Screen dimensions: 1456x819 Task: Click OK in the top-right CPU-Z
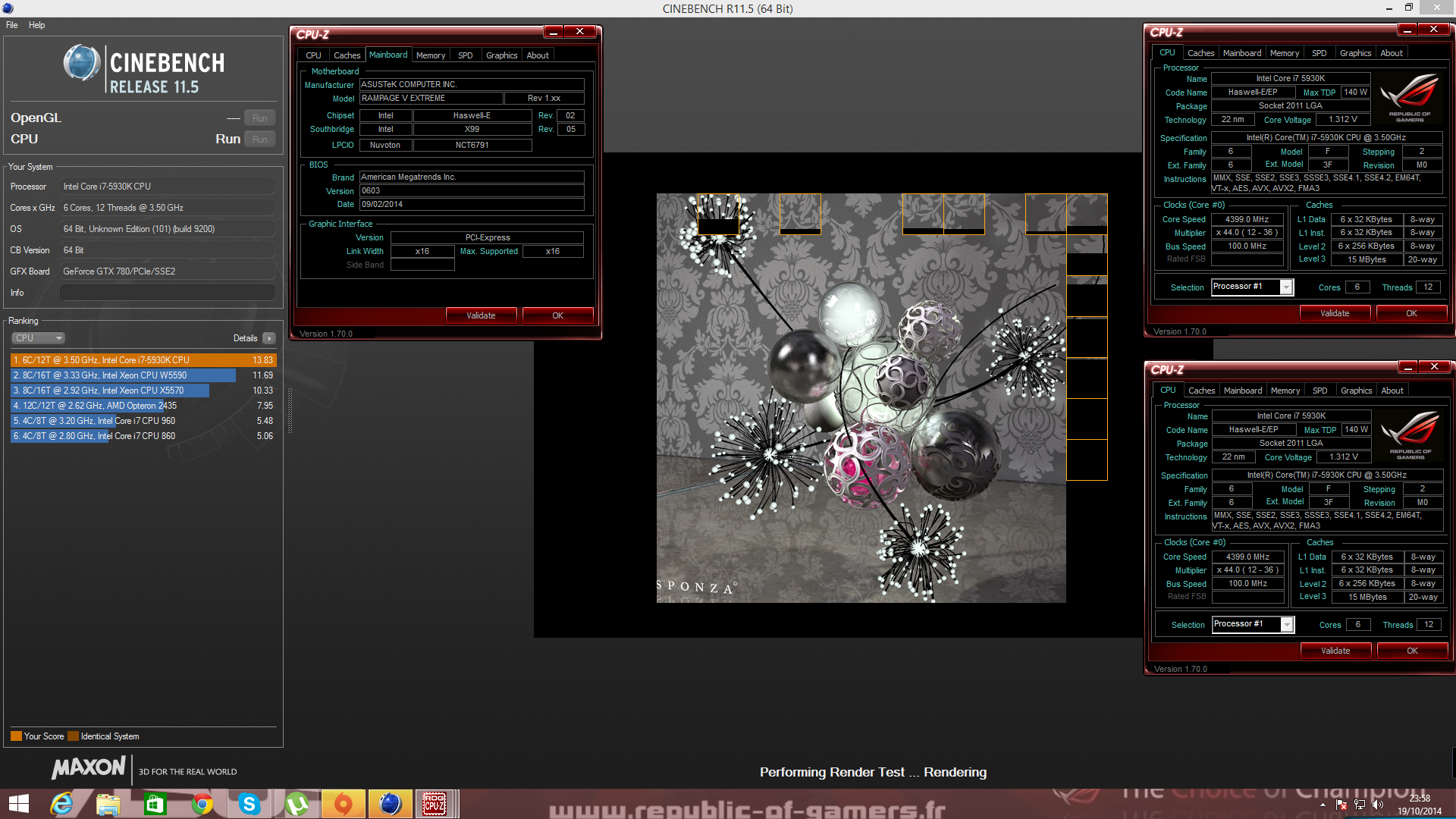1411,313
